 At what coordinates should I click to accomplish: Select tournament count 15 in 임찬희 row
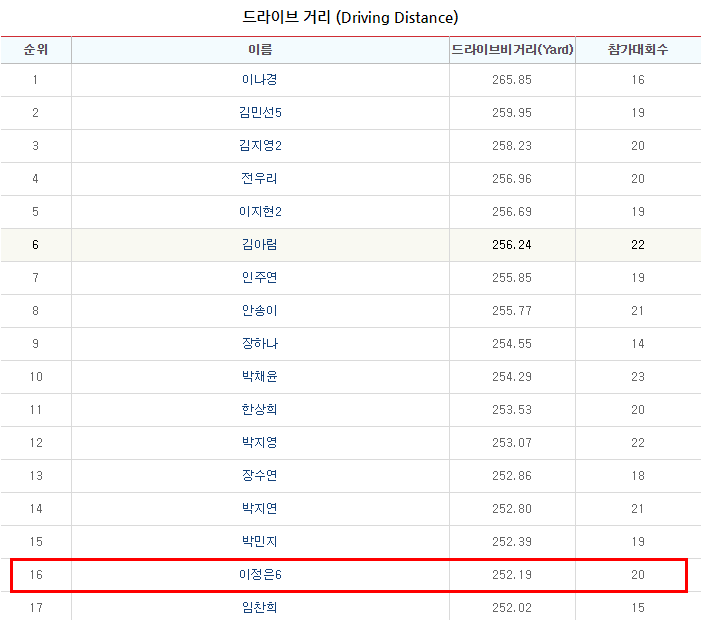click(x=638, y=608)
